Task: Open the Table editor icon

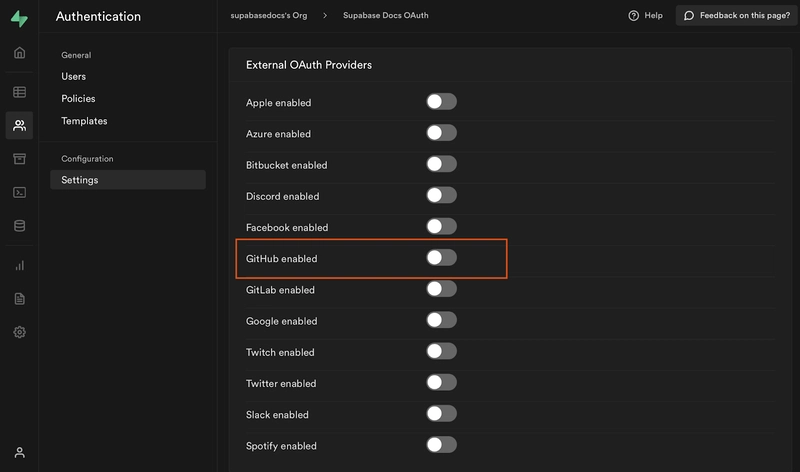Action: (x=19, y=92)
